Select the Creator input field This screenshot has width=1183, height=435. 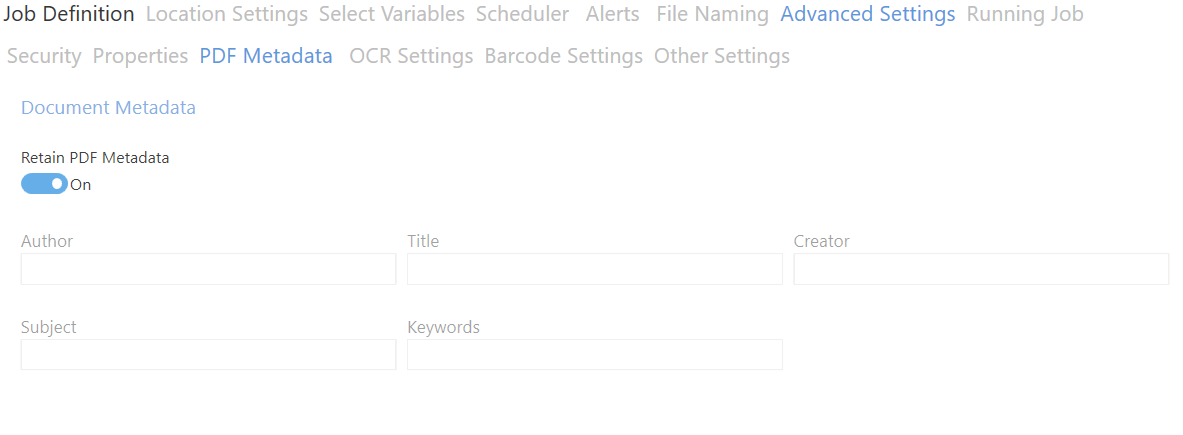981,269
